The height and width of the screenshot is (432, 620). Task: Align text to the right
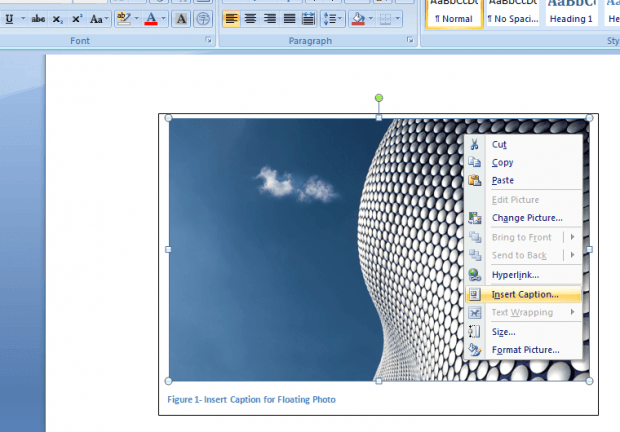pos(270,19)
